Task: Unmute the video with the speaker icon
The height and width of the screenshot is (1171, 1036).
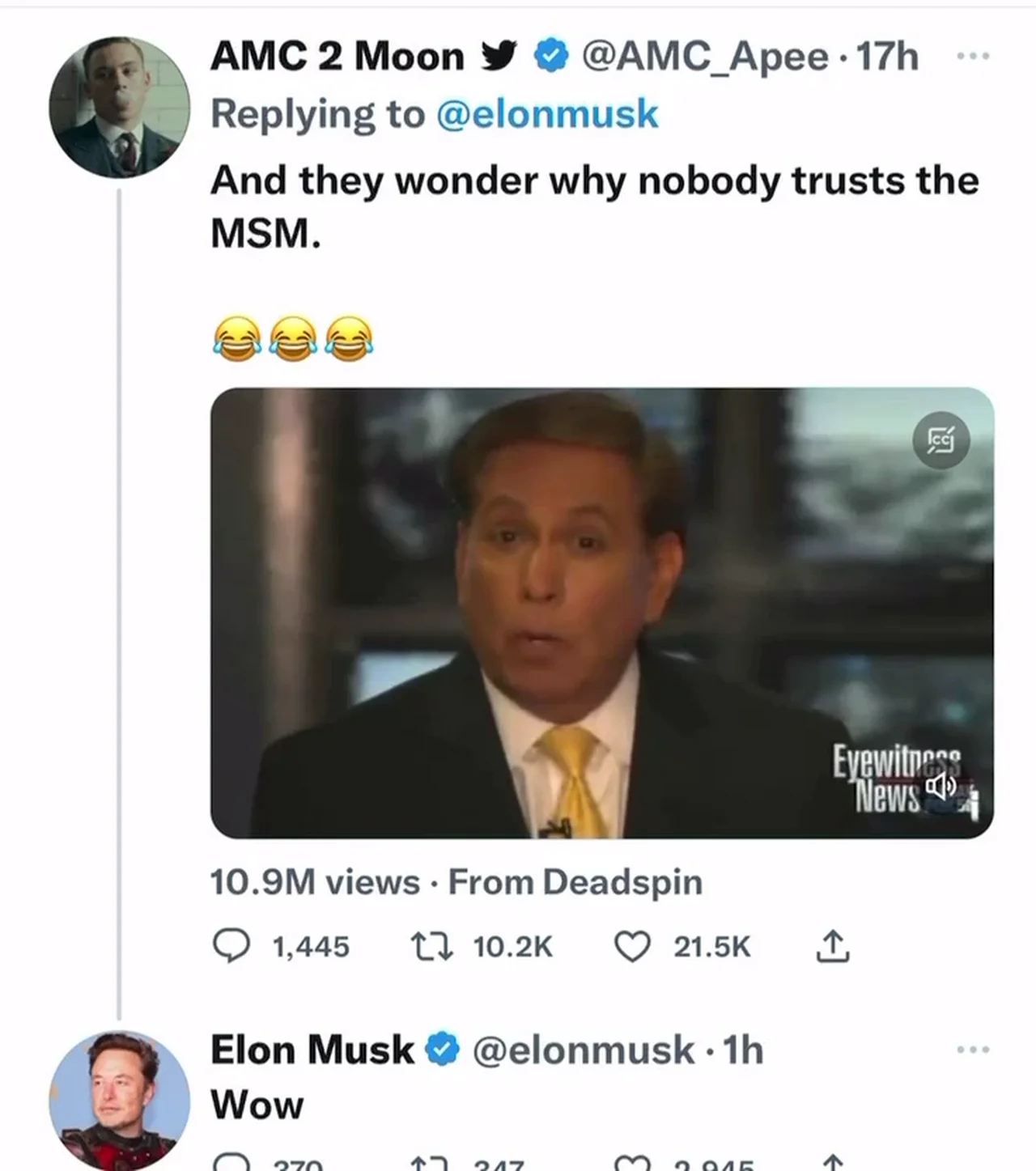Action: 941,785
